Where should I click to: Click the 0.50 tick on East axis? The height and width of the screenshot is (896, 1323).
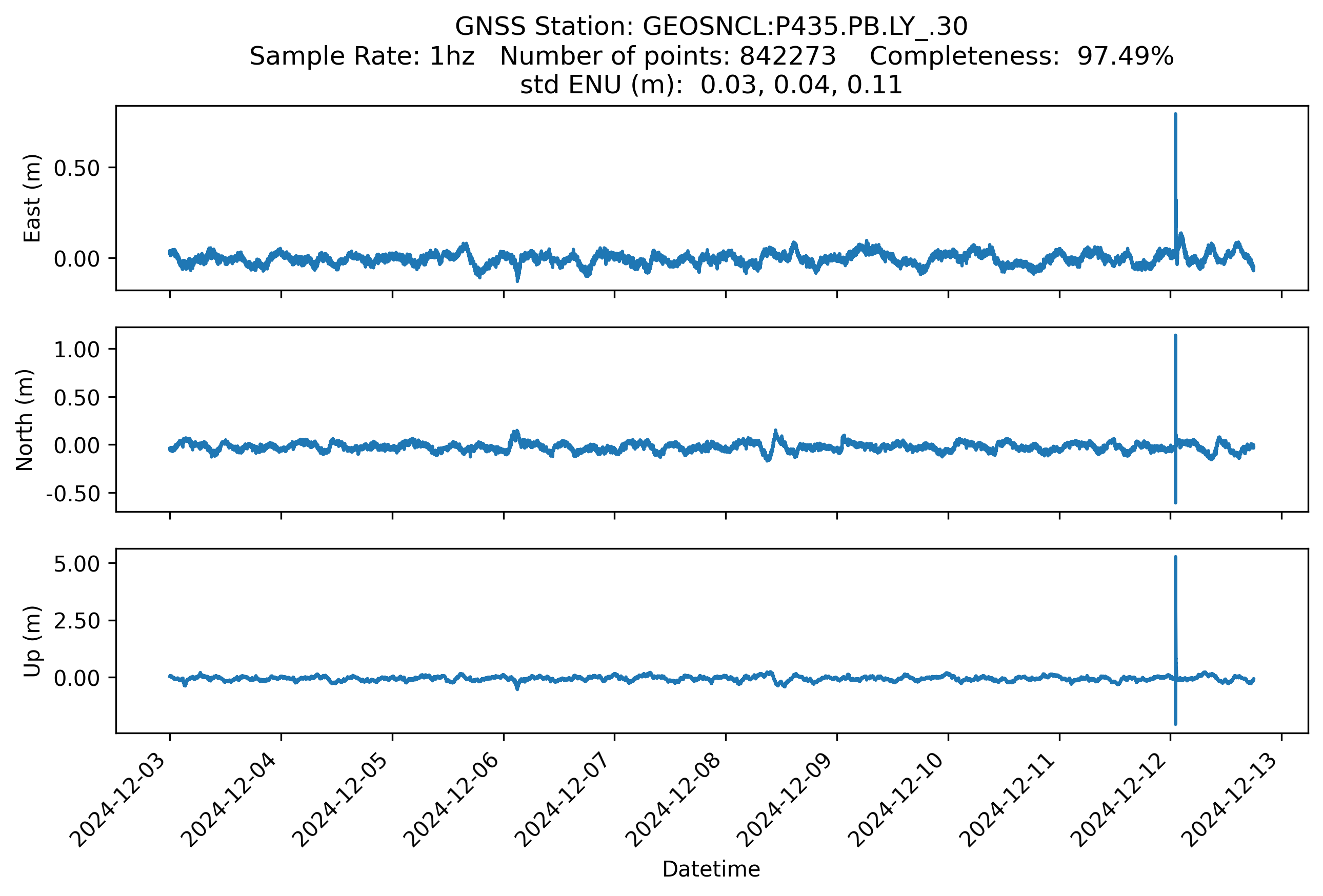76,169
